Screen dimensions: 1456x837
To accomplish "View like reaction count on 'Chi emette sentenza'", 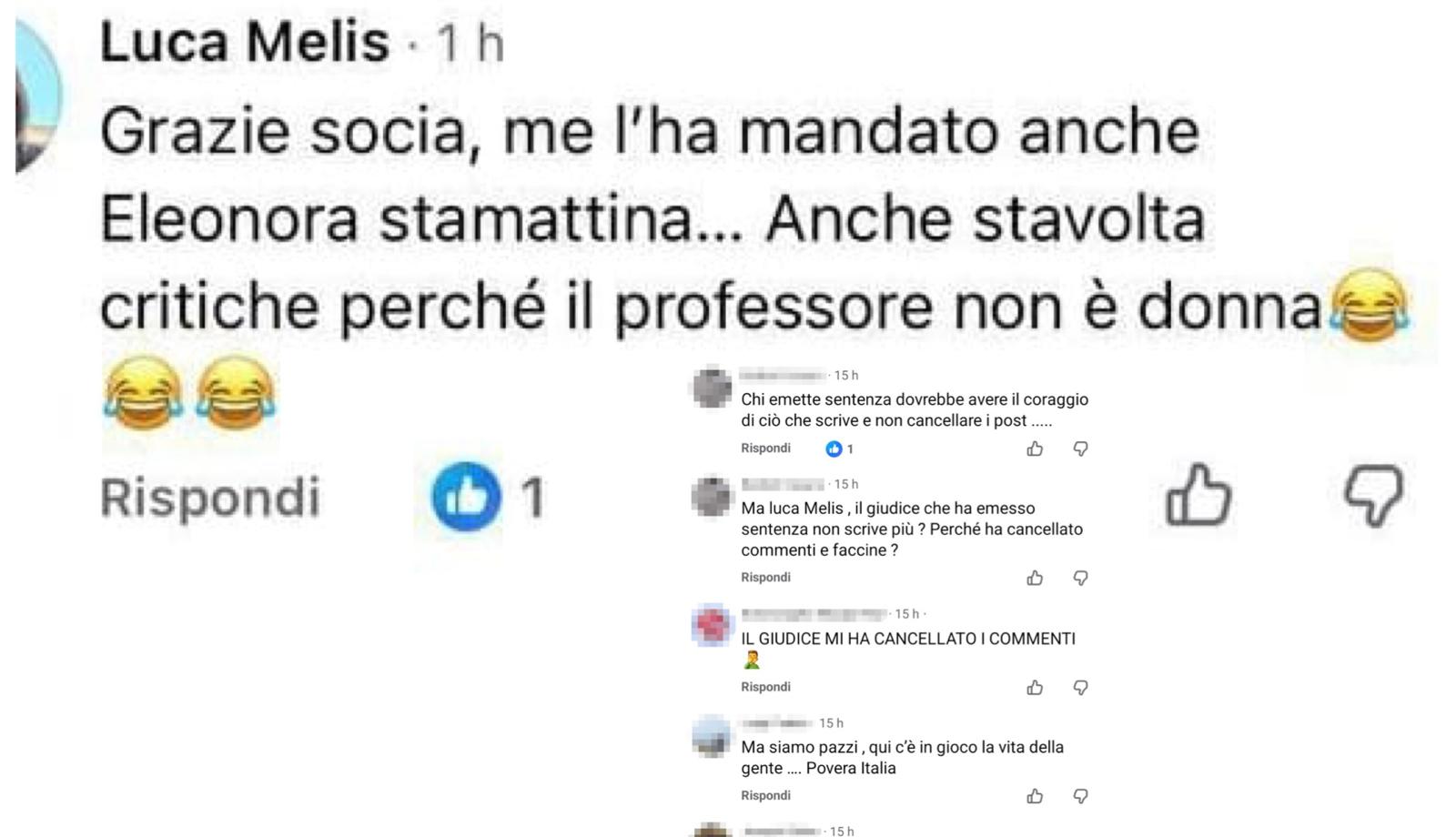I will (x=839, y=449).
